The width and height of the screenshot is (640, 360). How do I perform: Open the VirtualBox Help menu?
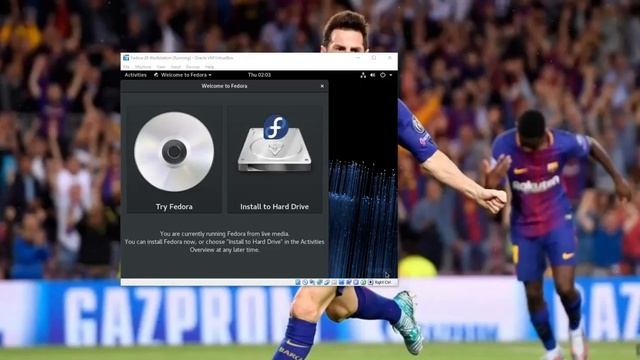[209, 67]
